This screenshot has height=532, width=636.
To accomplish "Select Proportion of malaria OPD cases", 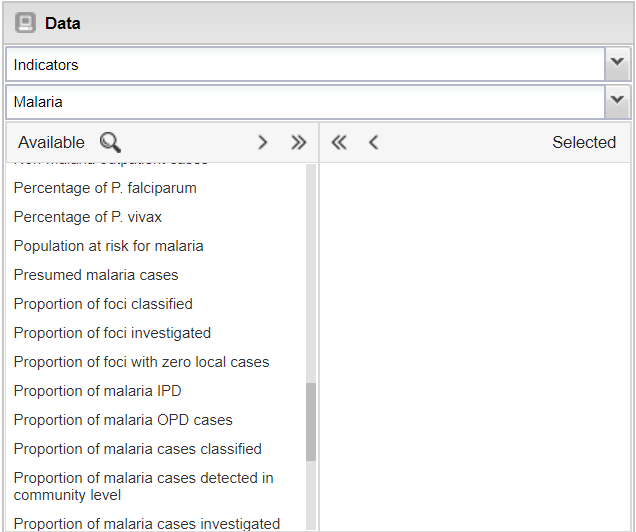I will coord(123,420).
